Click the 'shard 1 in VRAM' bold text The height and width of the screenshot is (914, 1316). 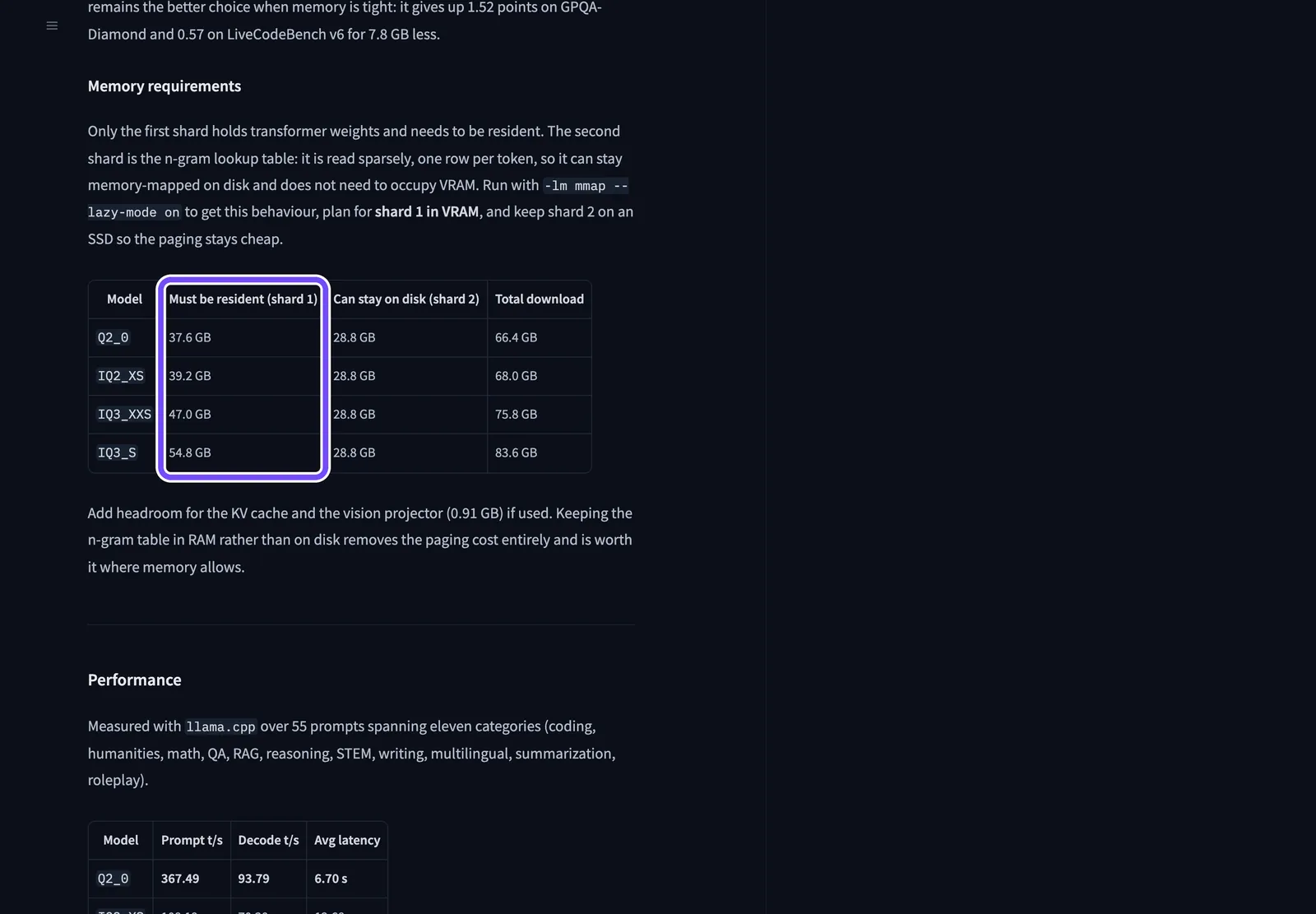[x=427, y=211]
